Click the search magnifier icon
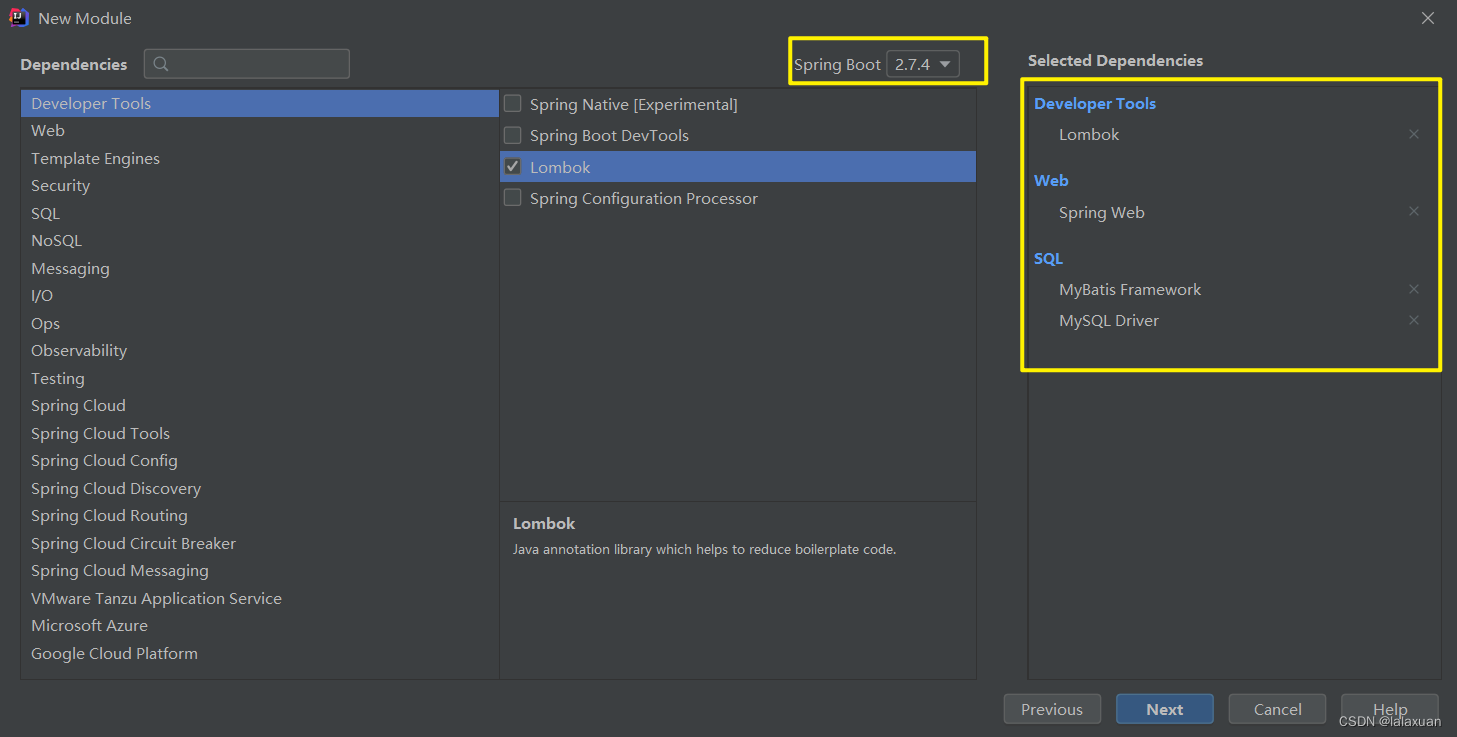The image size is (1457, 737). coord(161,64)
